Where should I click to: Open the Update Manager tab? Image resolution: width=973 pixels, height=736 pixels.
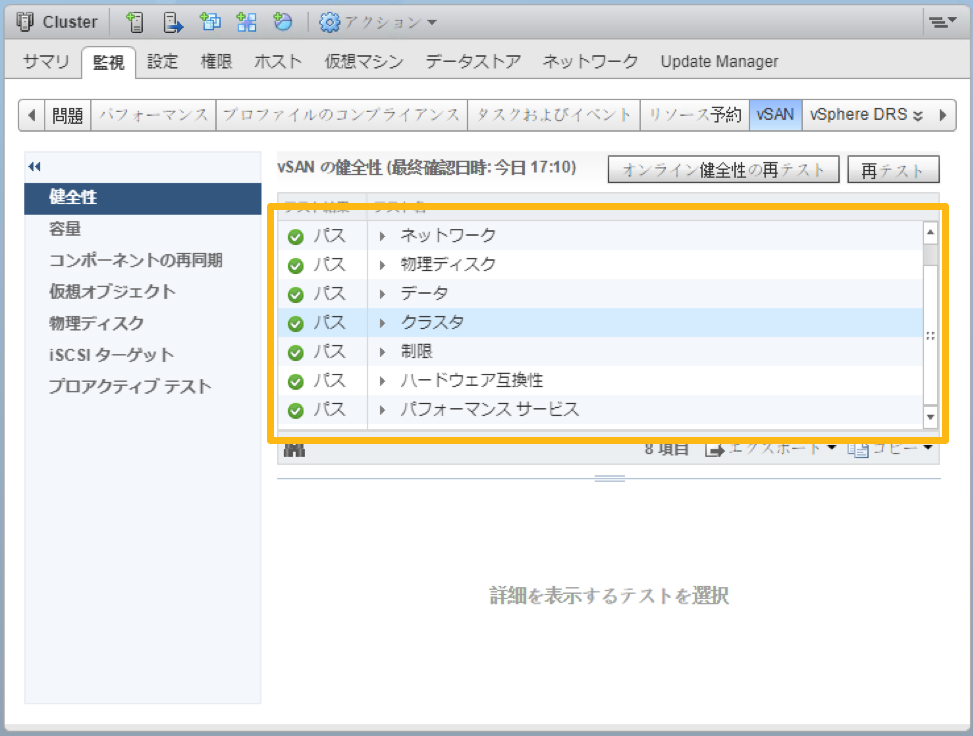[x=719, y=61]
